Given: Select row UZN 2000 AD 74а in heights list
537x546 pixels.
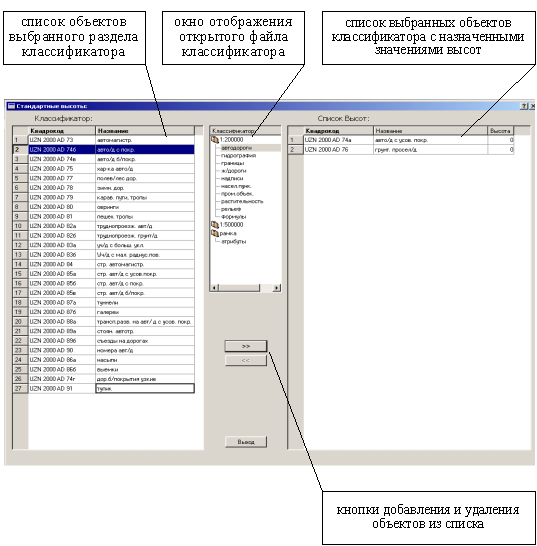Looking at the screenshot, I should click(x=400, y=140).
